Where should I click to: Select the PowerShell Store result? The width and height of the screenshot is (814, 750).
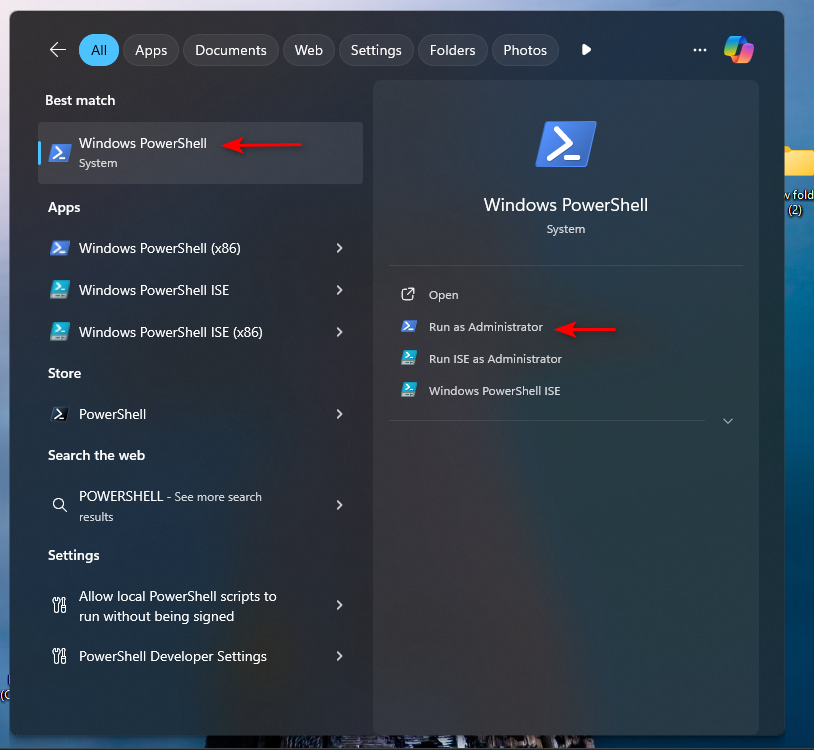(200, 414)
